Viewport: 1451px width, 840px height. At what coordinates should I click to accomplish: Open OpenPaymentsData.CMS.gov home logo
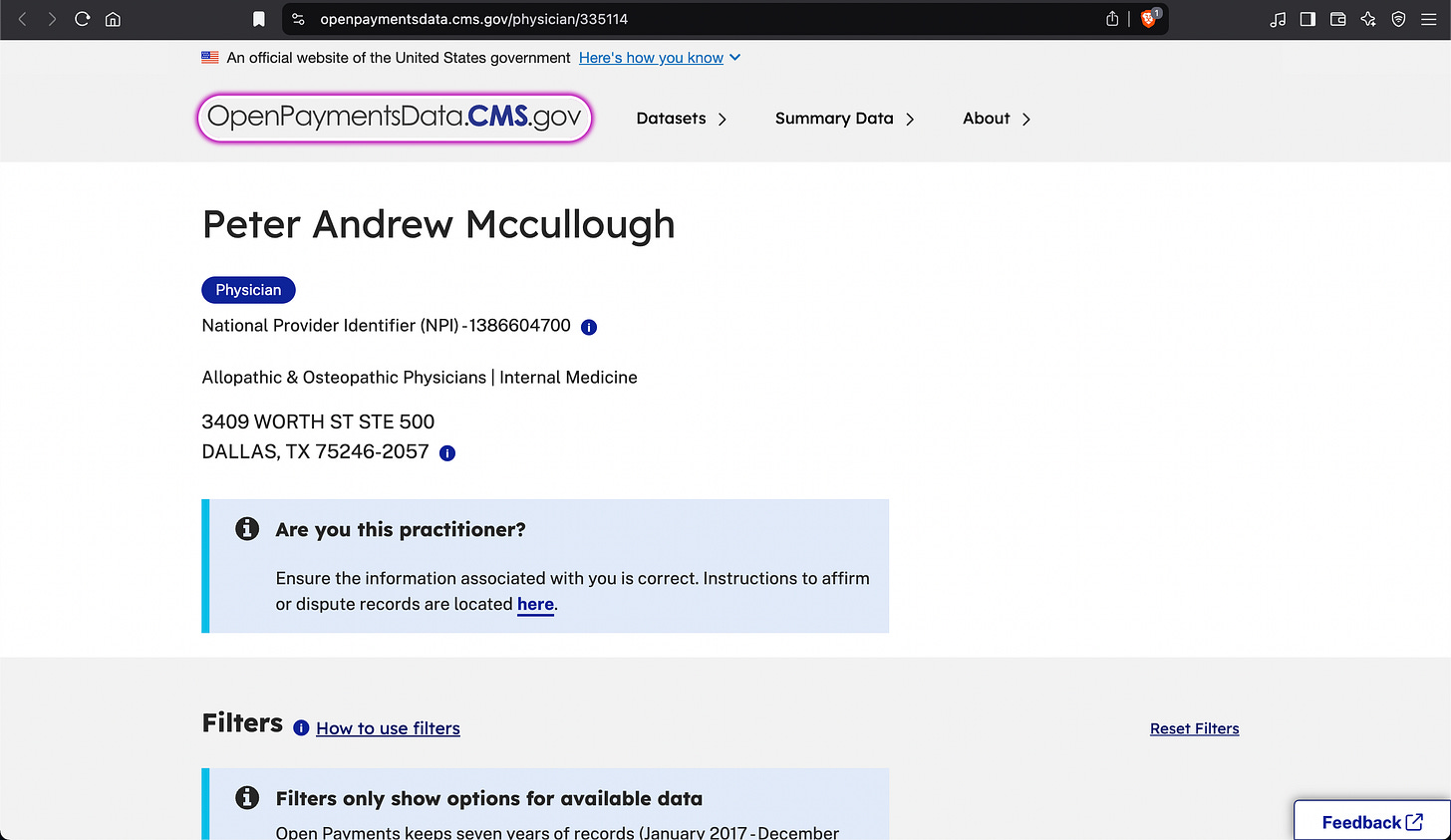pos(395,118)
